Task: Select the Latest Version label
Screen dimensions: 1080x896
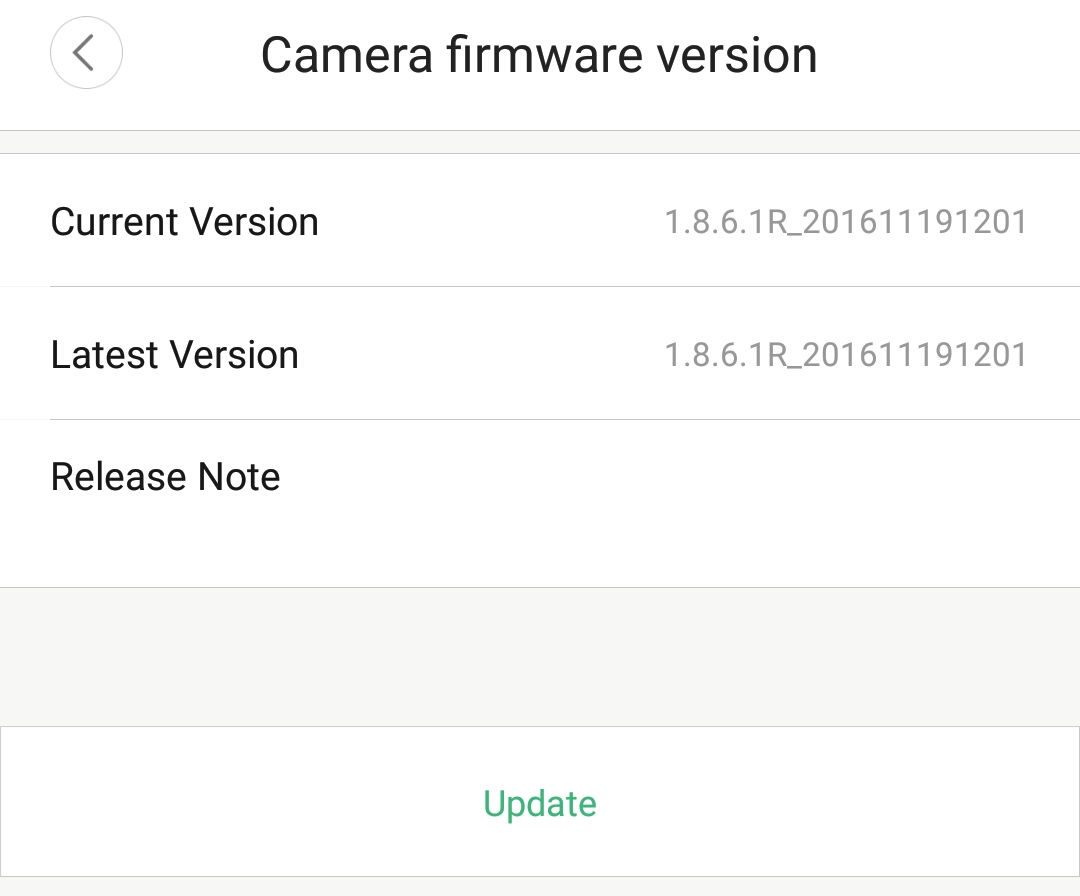Action: (x=174, y=355)
